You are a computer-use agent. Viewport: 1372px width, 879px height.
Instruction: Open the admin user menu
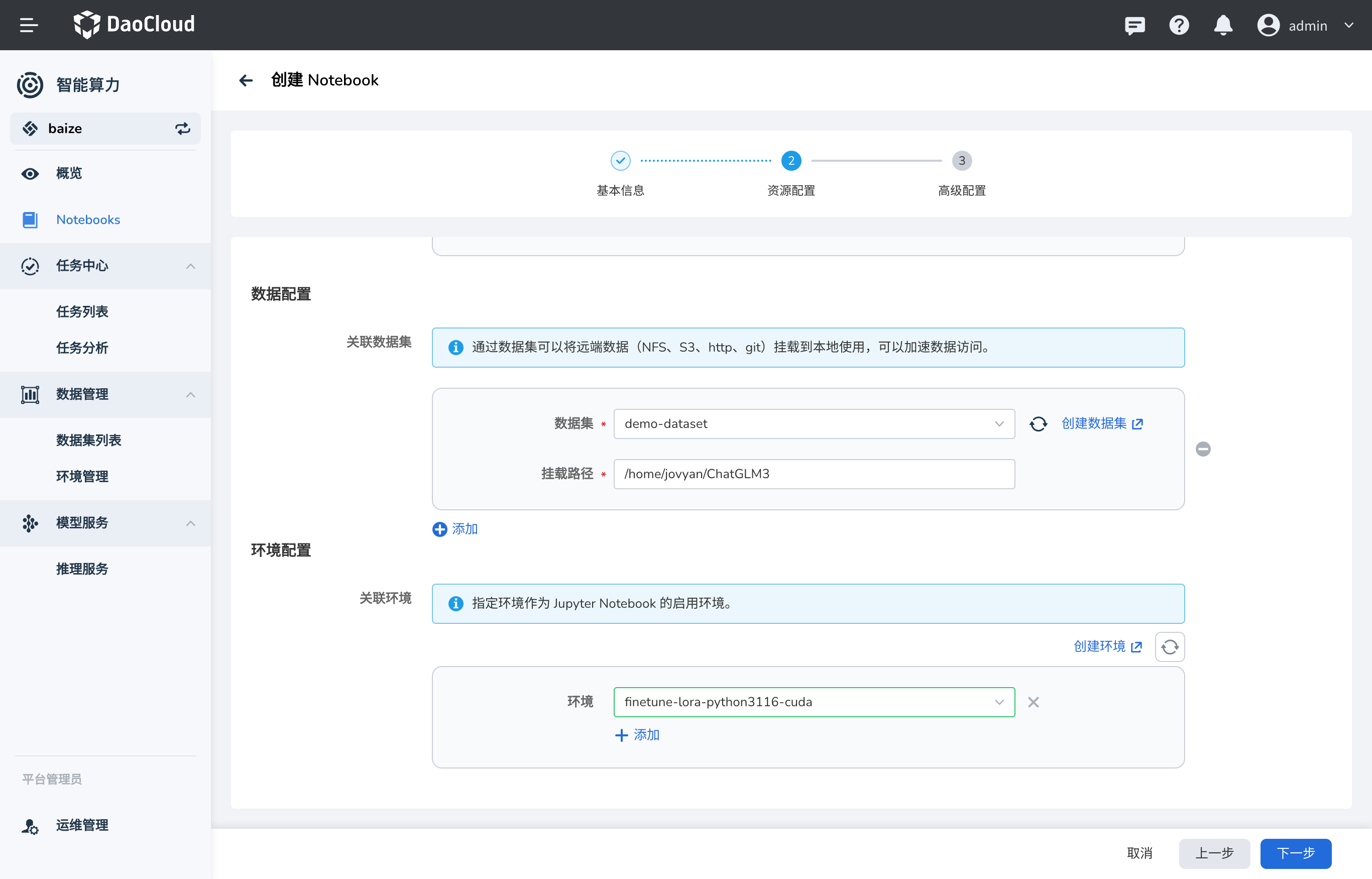pos(1306,25)
